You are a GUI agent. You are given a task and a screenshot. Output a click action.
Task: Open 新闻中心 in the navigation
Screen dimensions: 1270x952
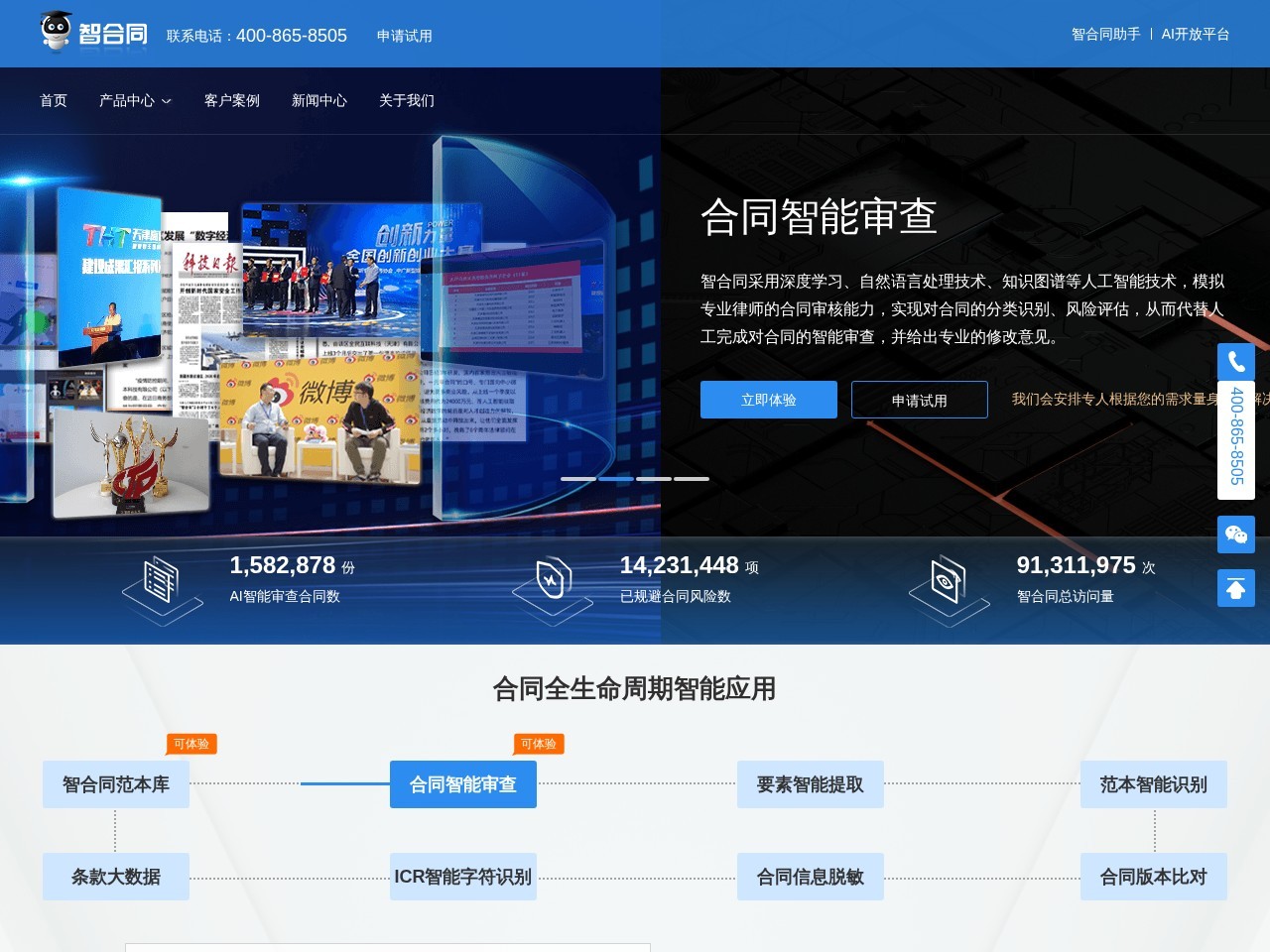[x=319, y=100]
